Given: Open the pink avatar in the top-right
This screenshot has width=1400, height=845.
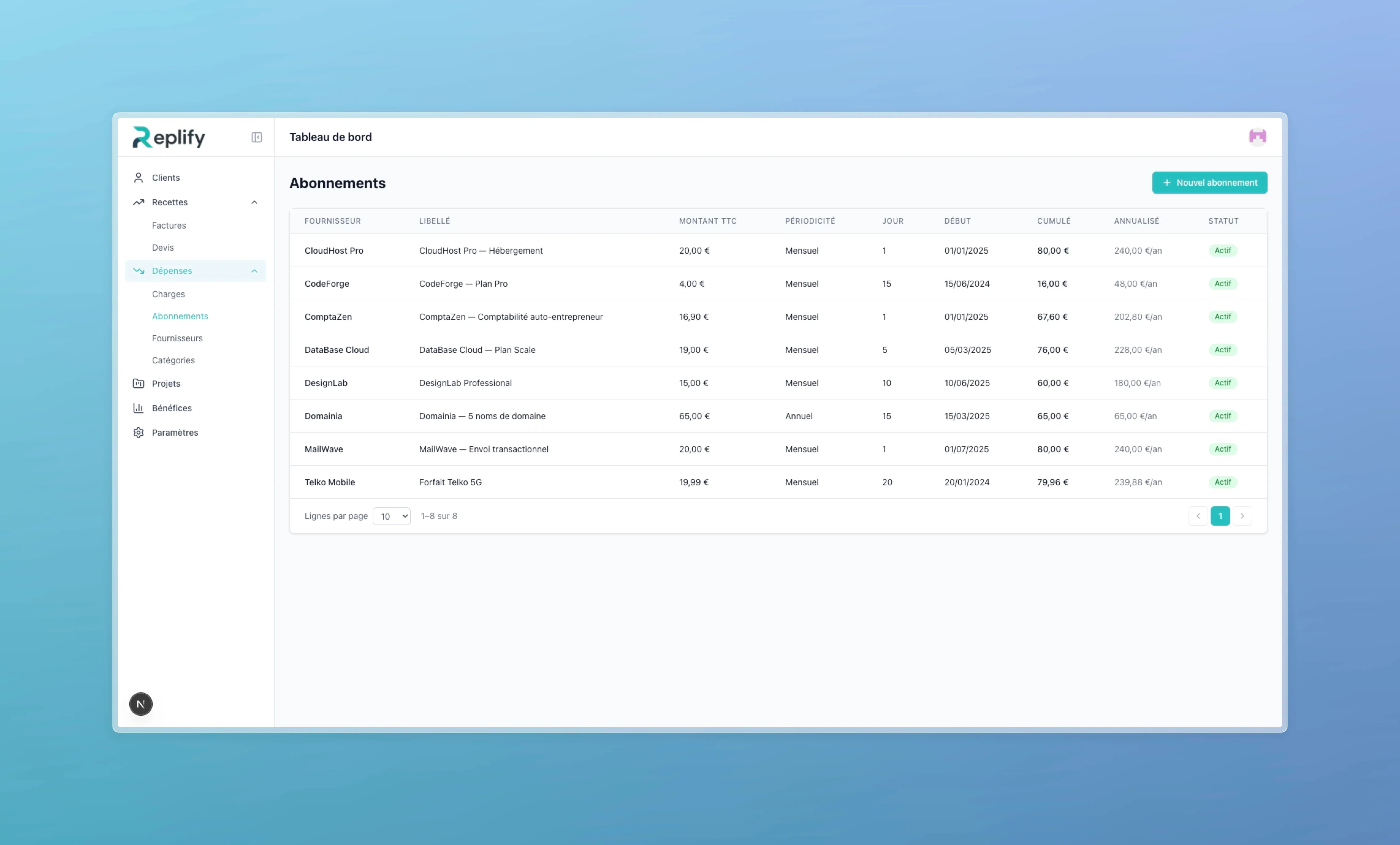Looking at the screenshot, I should click(x=1257, y=137).
